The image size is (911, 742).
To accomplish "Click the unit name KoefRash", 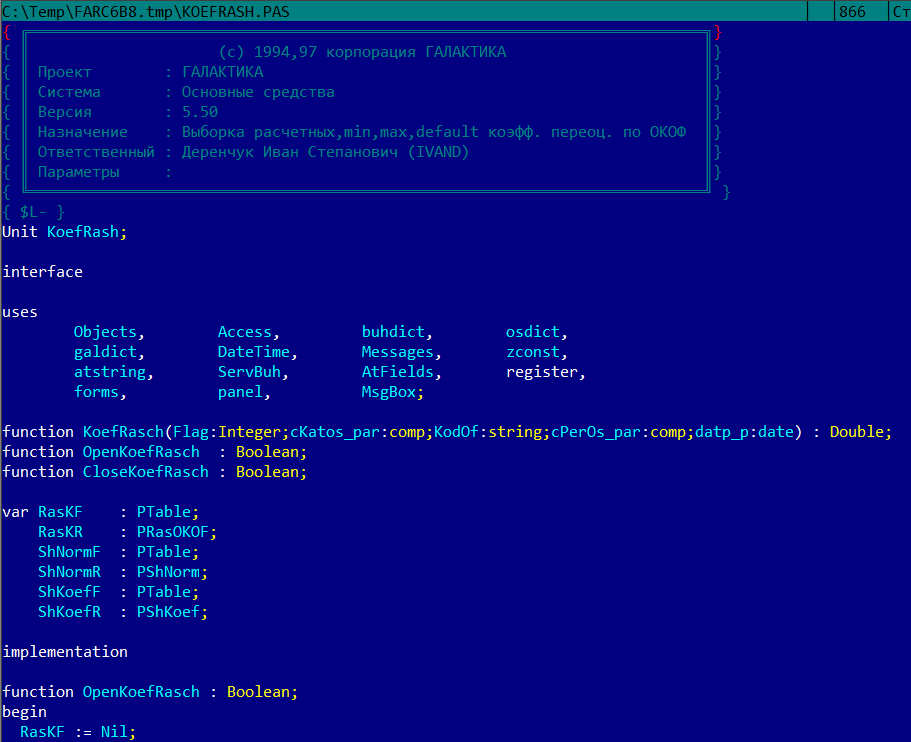I will (x=83, y=232).
